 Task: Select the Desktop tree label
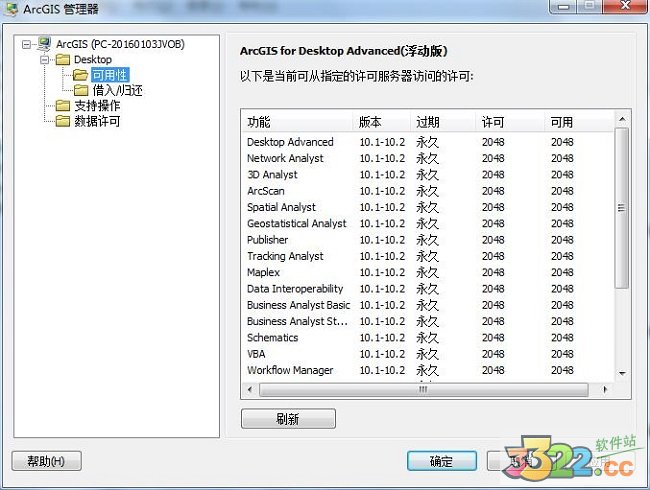pos(92,60)
